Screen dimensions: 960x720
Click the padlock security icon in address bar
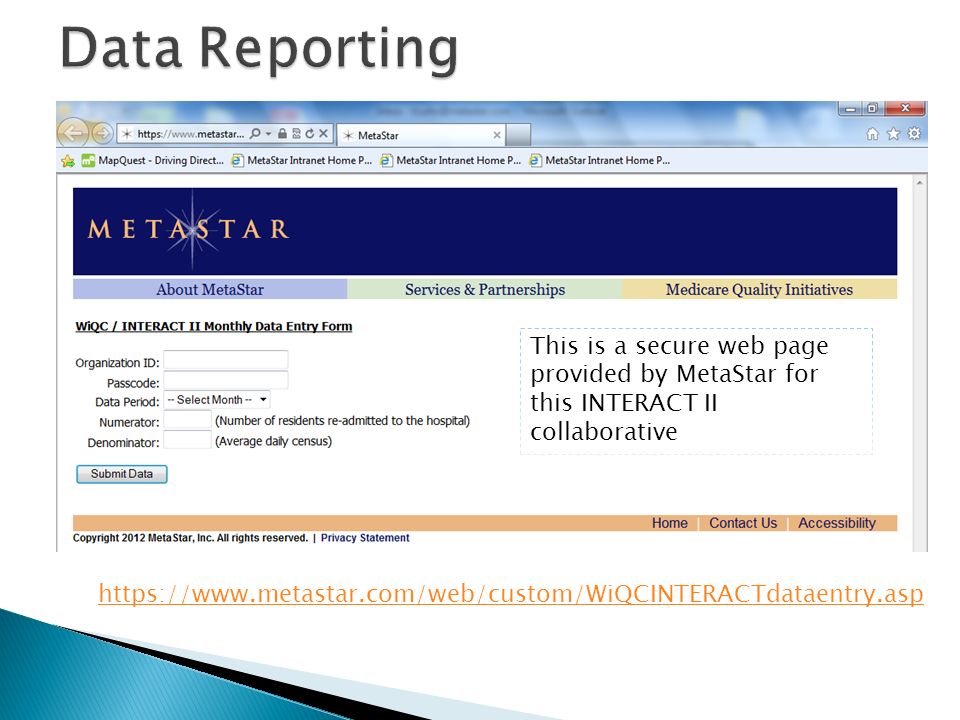(x=282, y=133)
